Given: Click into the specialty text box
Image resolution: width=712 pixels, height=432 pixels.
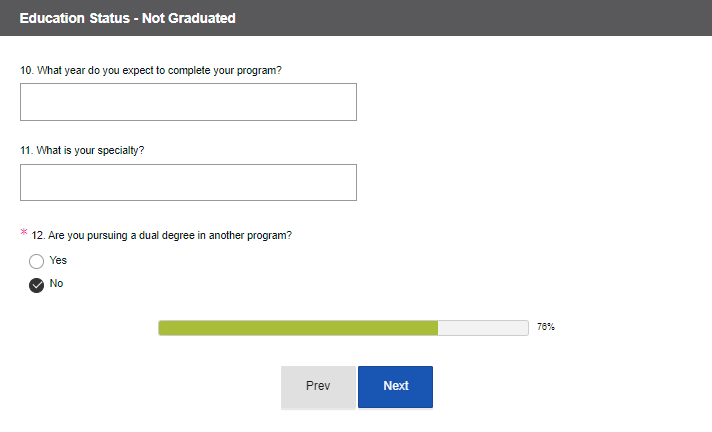Looking at the screenshot, I should 188,183.
